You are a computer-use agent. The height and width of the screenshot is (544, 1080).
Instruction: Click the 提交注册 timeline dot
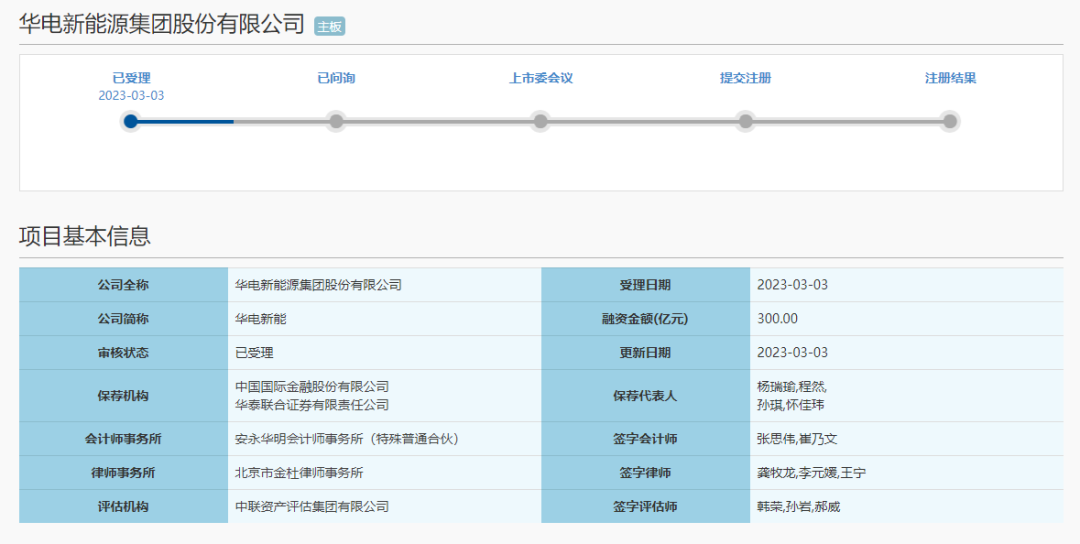click(745, 122)
